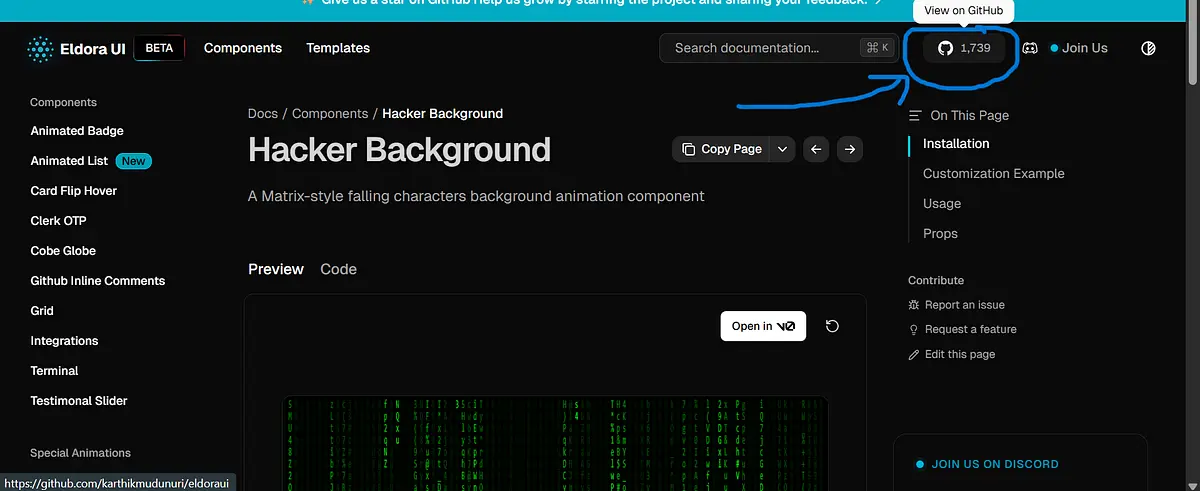Open Grid in sidebar
This screenshot has width=1200, height=491.
click(x=42, y=311)
